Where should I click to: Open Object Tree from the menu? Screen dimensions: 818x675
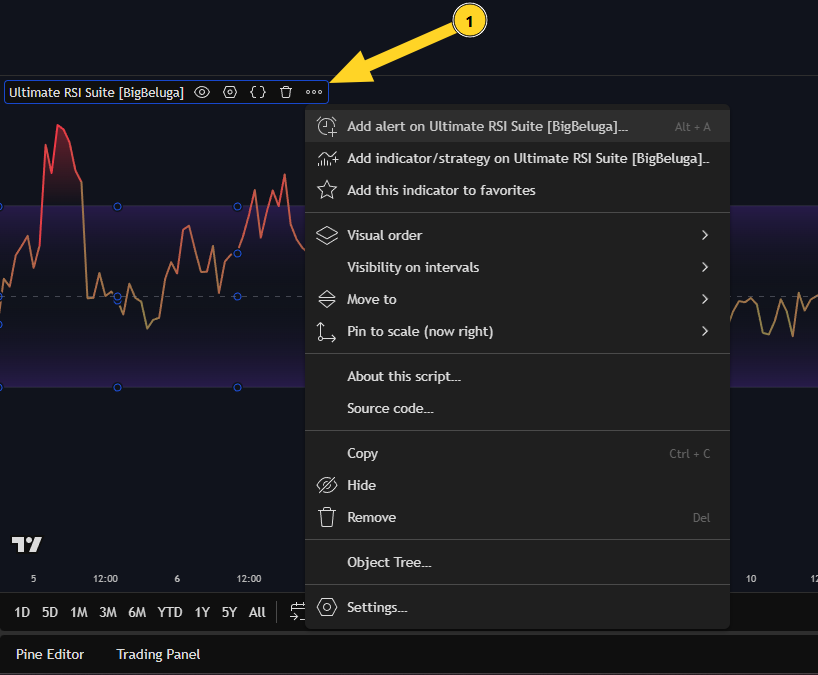pyautogui.click(x=389, y=562)
